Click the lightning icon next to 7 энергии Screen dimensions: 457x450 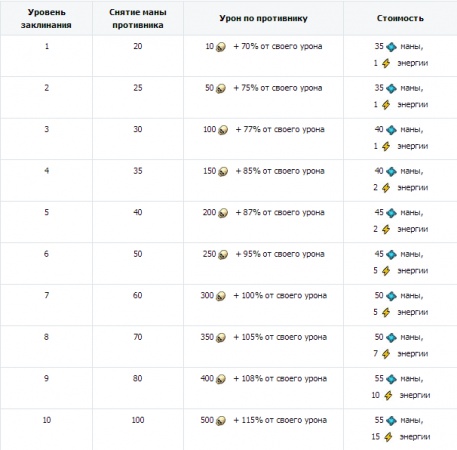pyautogui.click(x=386, y=354)
